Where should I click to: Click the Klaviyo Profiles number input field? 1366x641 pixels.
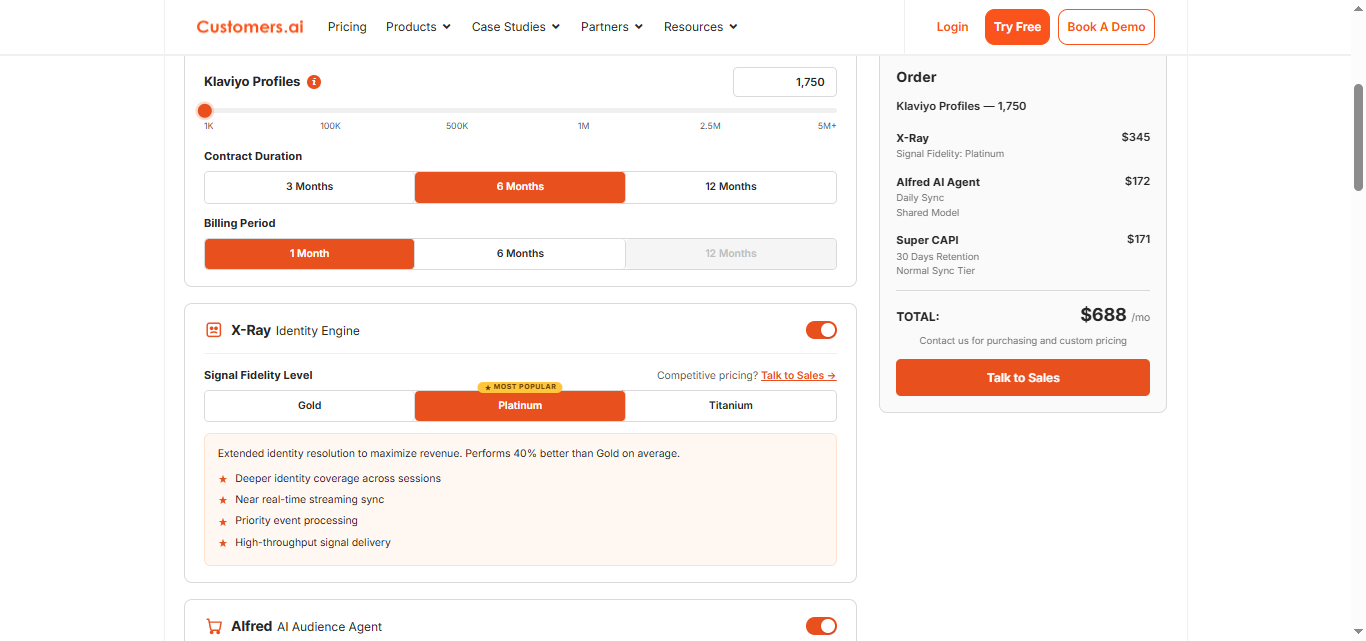click(x=785, y=82)
